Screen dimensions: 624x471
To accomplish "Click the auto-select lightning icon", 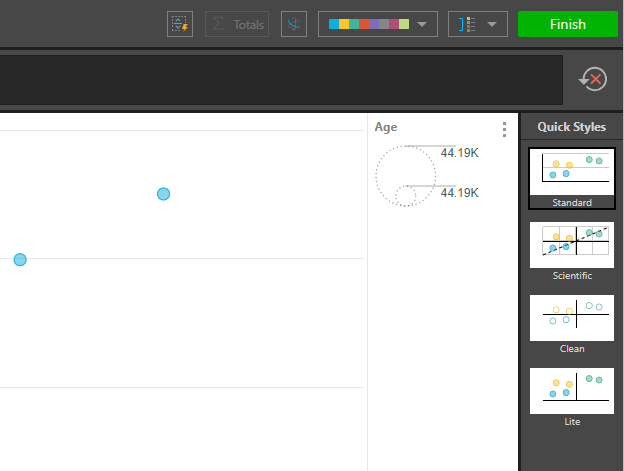I will click(180, 24).
